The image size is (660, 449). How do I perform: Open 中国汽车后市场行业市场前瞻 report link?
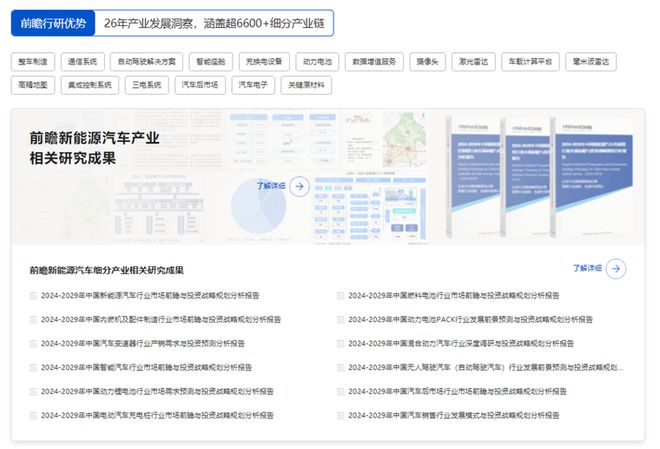point(457,392)
